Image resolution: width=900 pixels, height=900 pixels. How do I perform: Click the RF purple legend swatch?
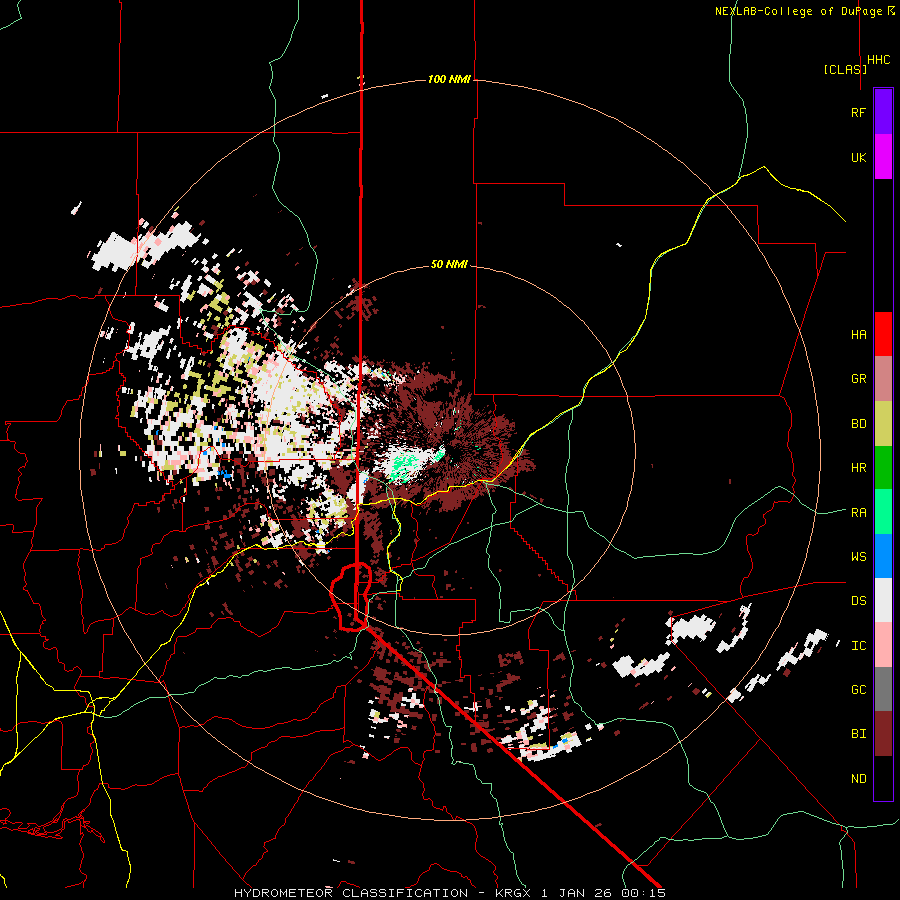coord(883,112)
